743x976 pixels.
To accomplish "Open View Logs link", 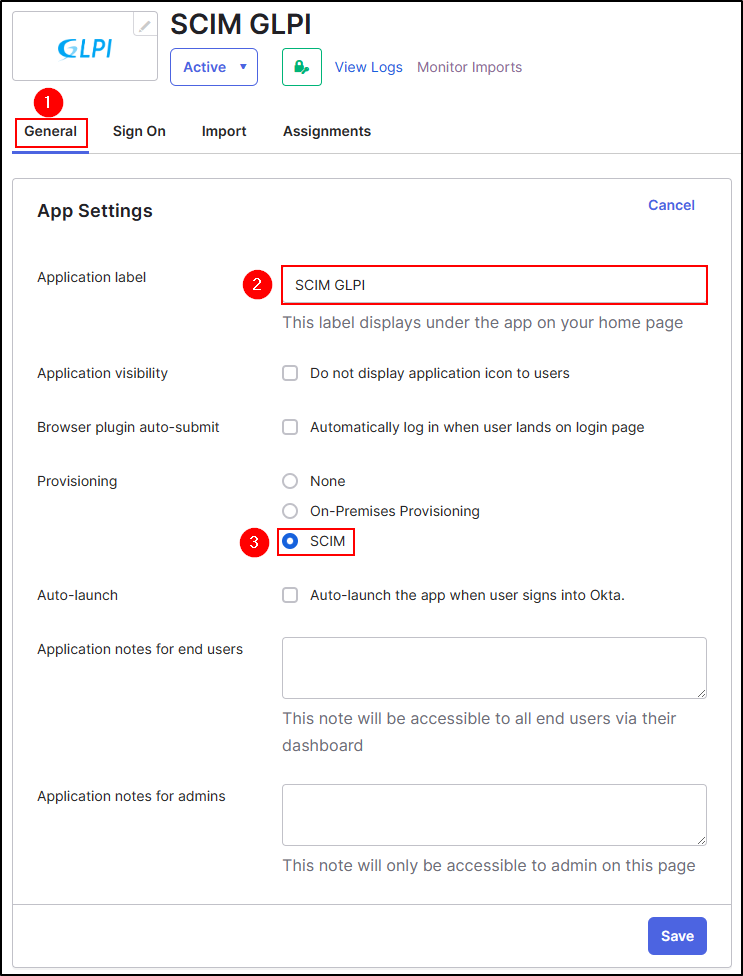I will (x=368, y=67).
